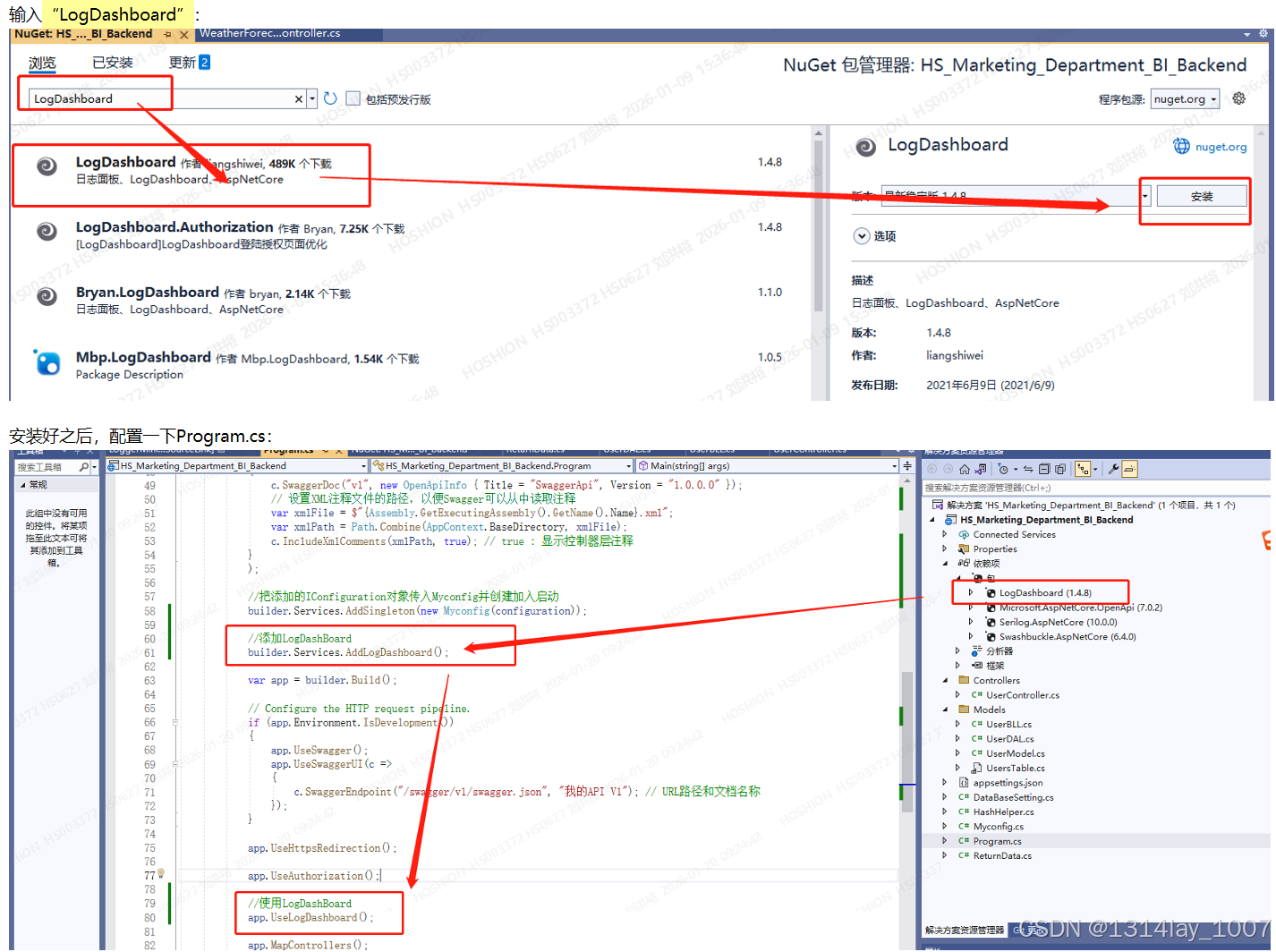Switch to the 更新 tab
Screen dimensions: 1276x952
click(189, 63)
